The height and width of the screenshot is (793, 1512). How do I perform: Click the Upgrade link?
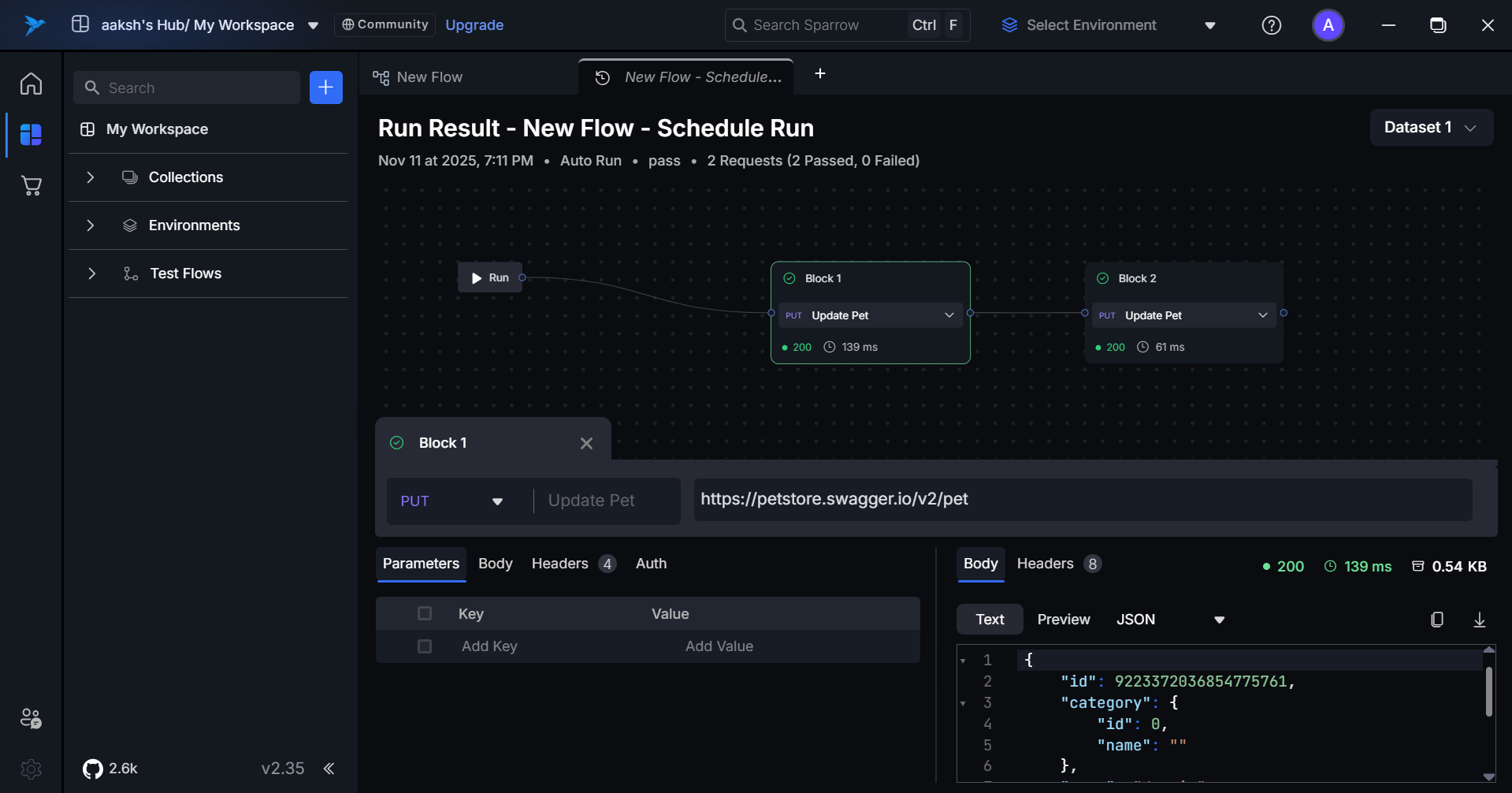tap(474, 25)
